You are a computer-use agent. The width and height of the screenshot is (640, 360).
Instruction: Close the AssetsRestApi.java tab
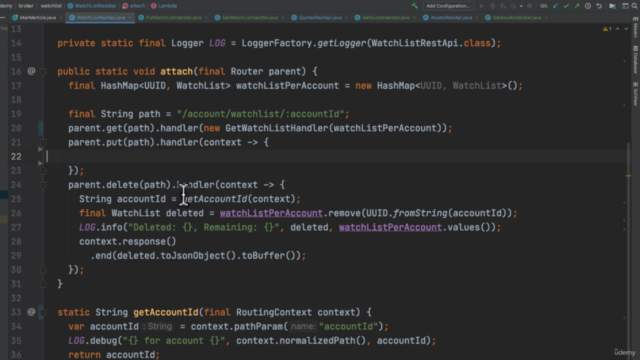(476, 18)
